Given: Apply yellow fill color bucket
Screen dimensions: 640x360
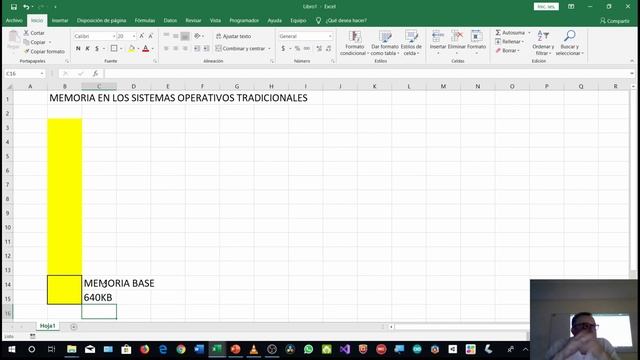Looking at the screenshot, I should tap(131, 49).
